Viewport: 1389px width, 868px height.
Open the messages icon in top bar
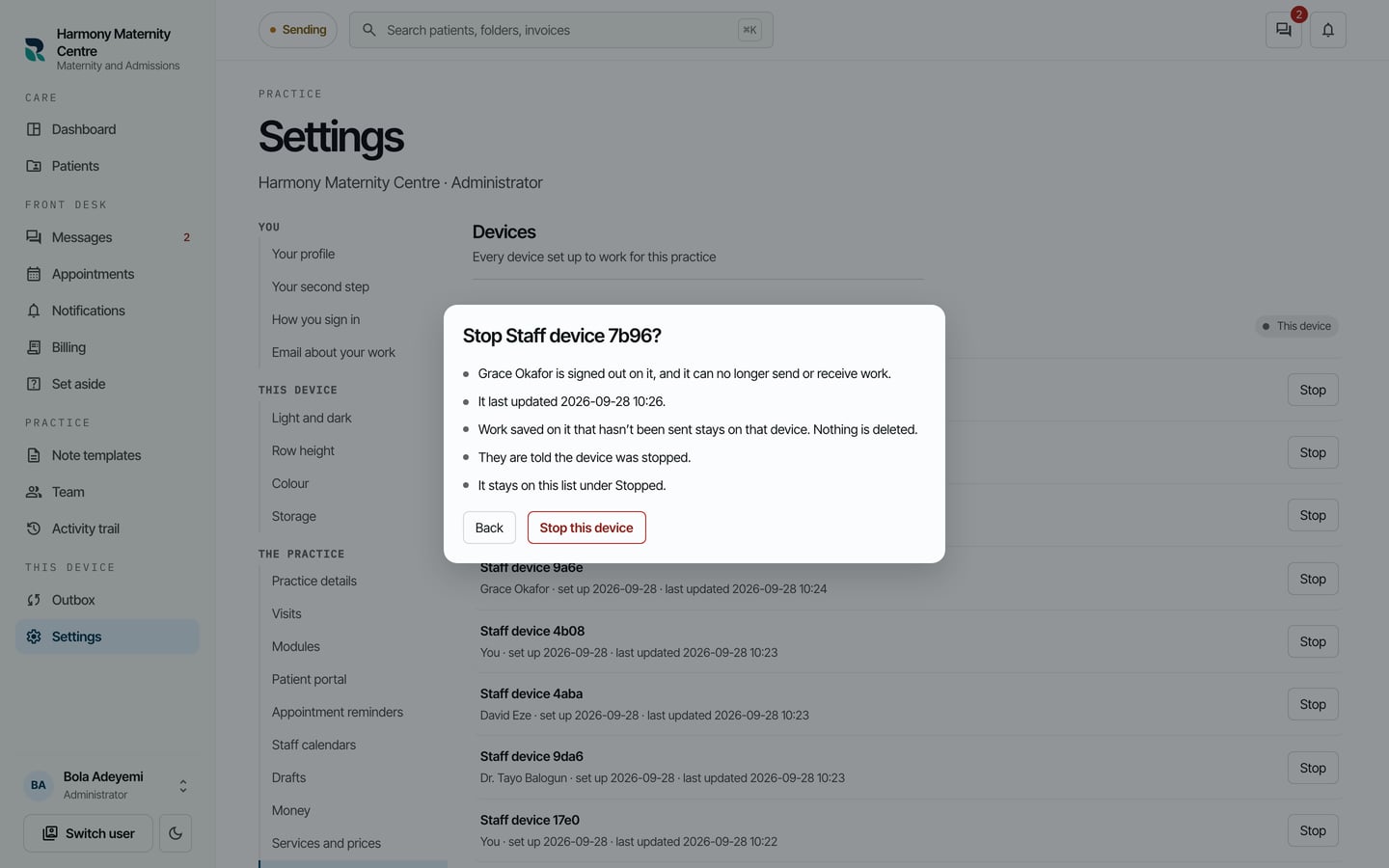pos(1284,30)
